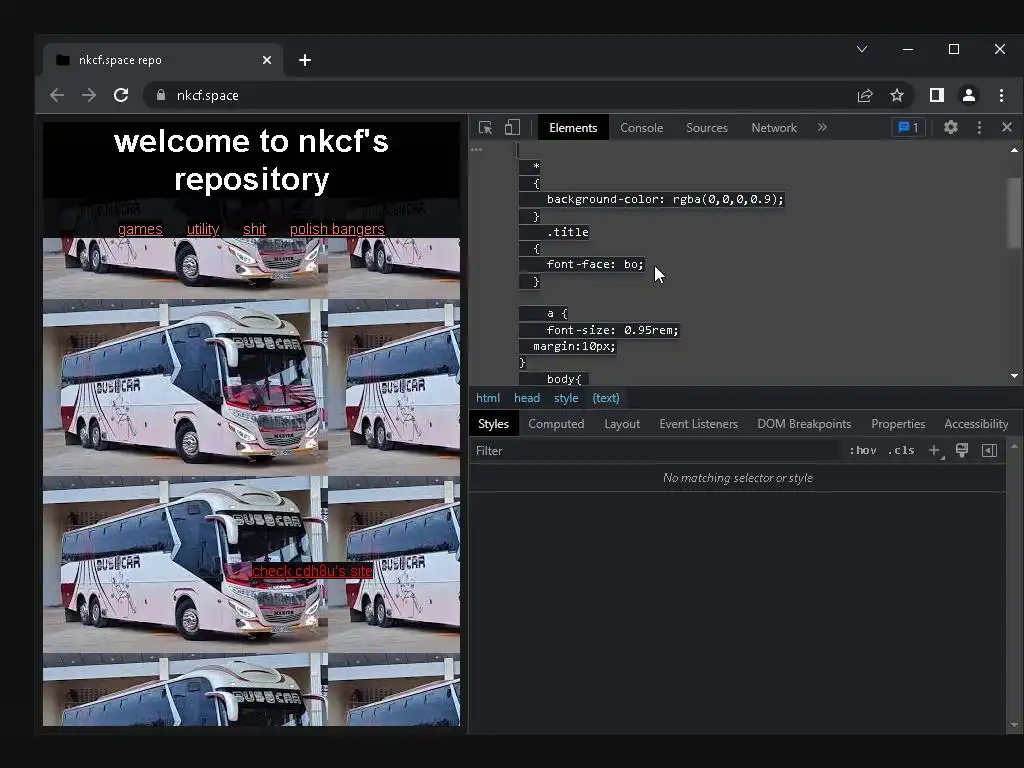1024x768 pixels.
Task: Select (text) in the breadcrumb trail
Action: pyautogui.click(x=605, y=398)
